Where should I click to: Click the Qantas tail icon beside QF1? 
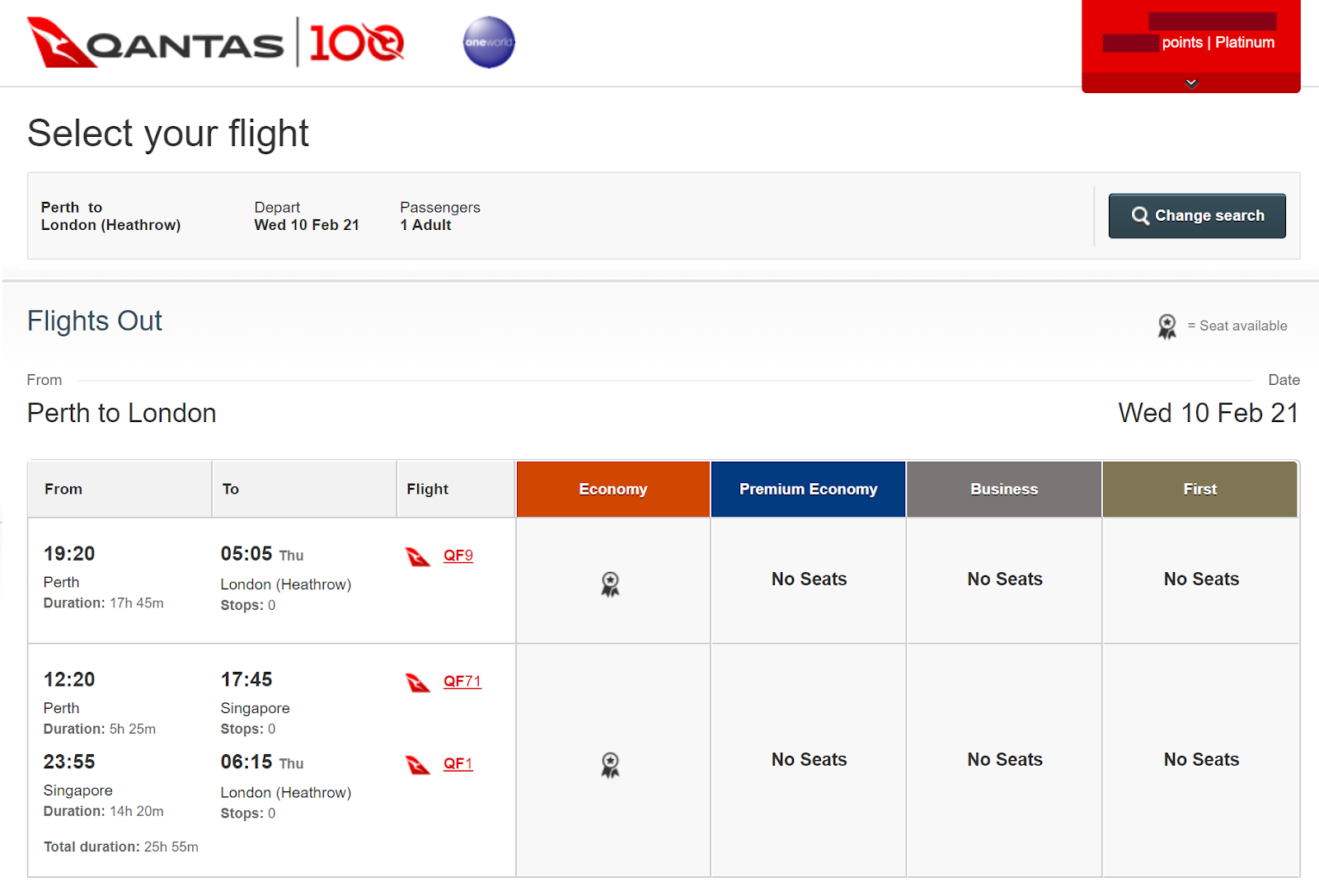tap(418, 766)
